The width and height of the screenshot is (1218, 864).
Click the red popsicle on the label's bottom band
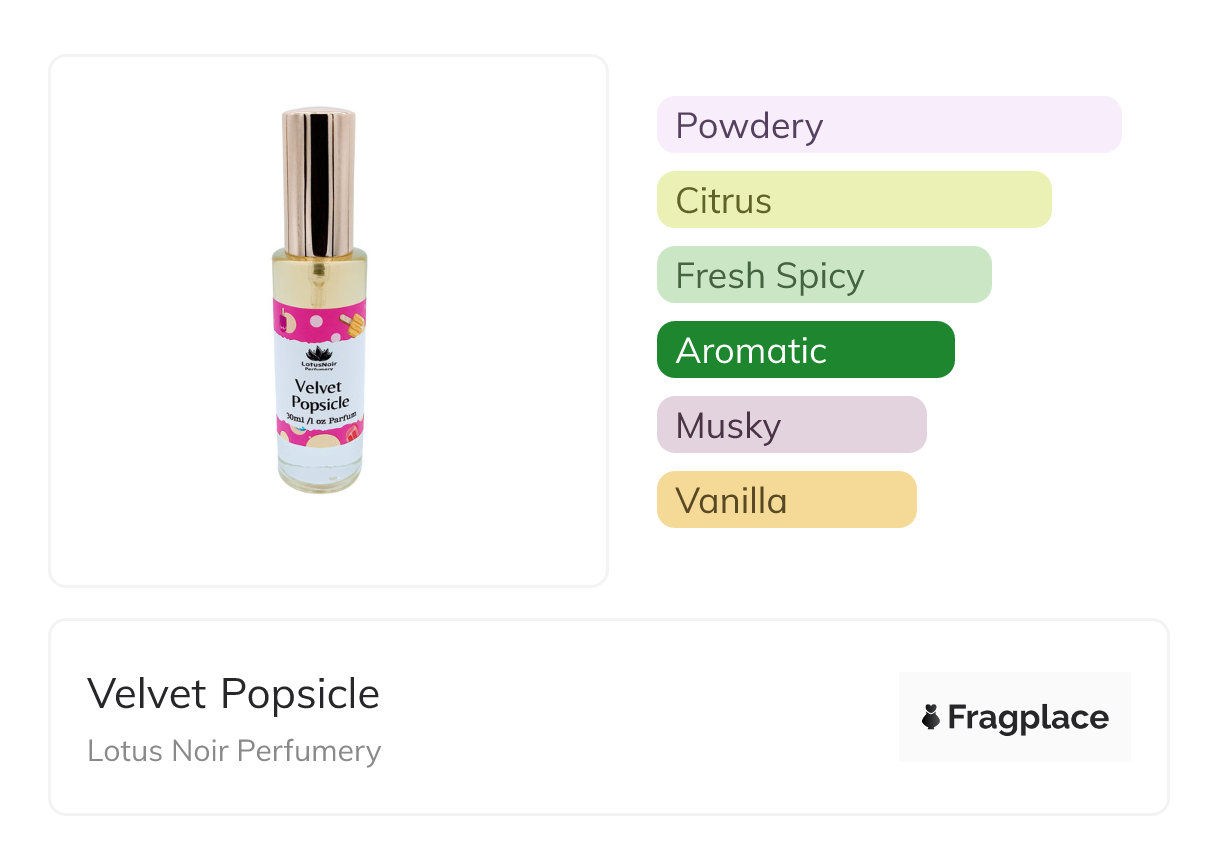pos(351,433)
